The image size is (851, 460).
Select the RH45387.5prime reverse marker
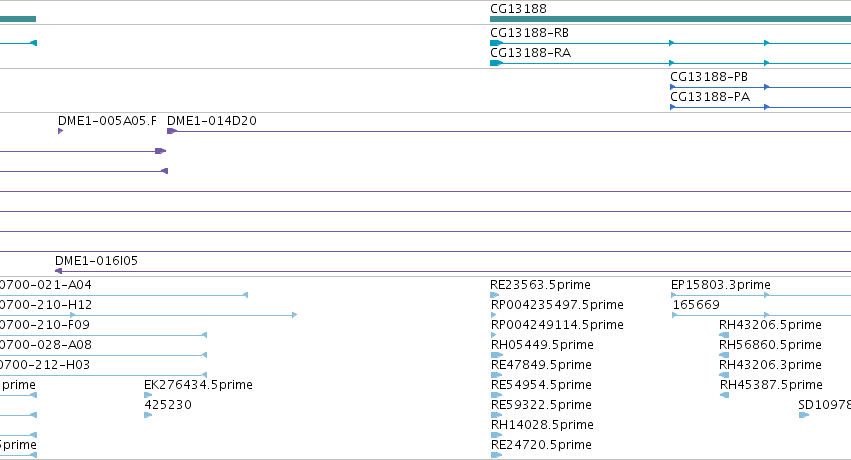tap(724, 395)
